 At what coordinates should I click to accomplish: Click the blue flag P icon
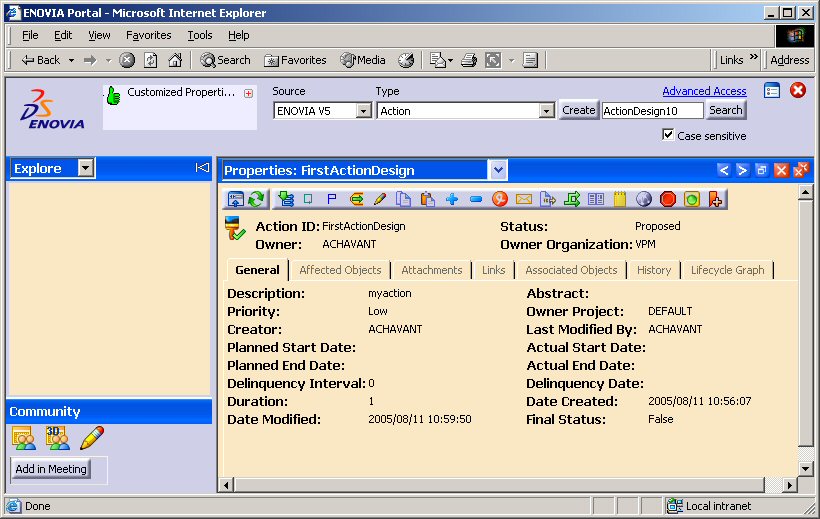(x=331, y=199)
